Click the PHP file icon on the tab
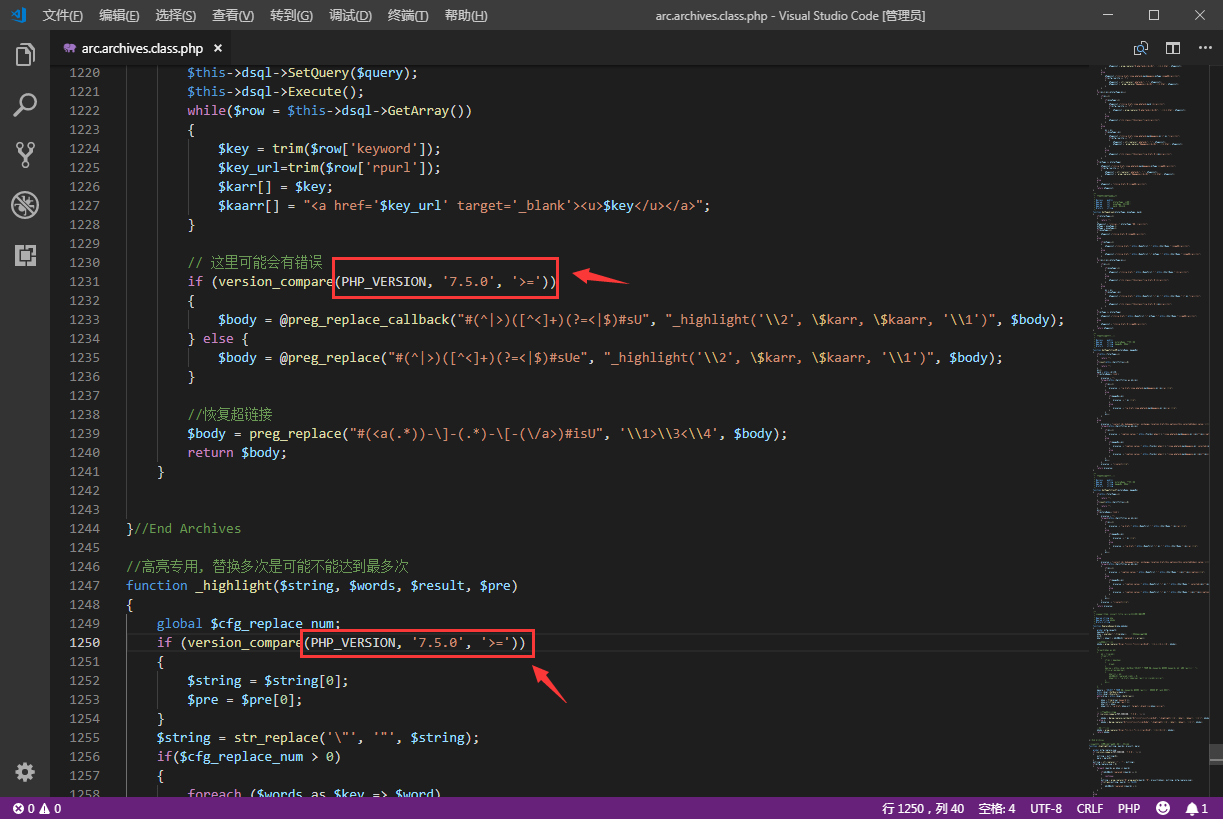Screen dimensions: 1223x819 pos(70,48)
